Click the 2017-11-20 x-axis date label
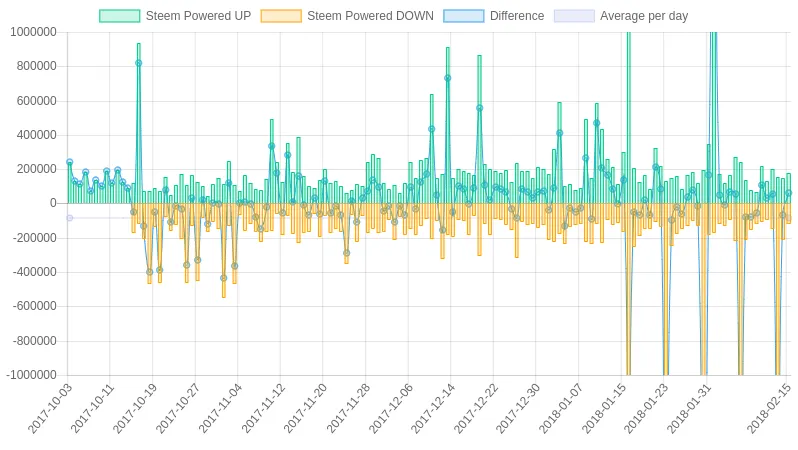Screen dimensions: 798x450 [305, 409]
